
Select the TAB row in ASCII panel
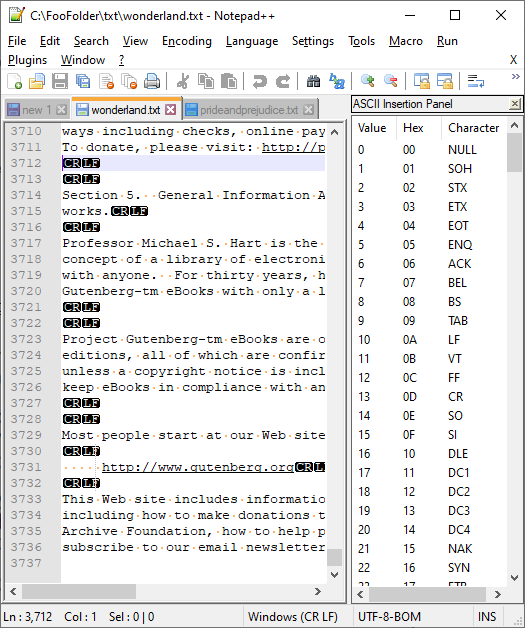[430, 320]
